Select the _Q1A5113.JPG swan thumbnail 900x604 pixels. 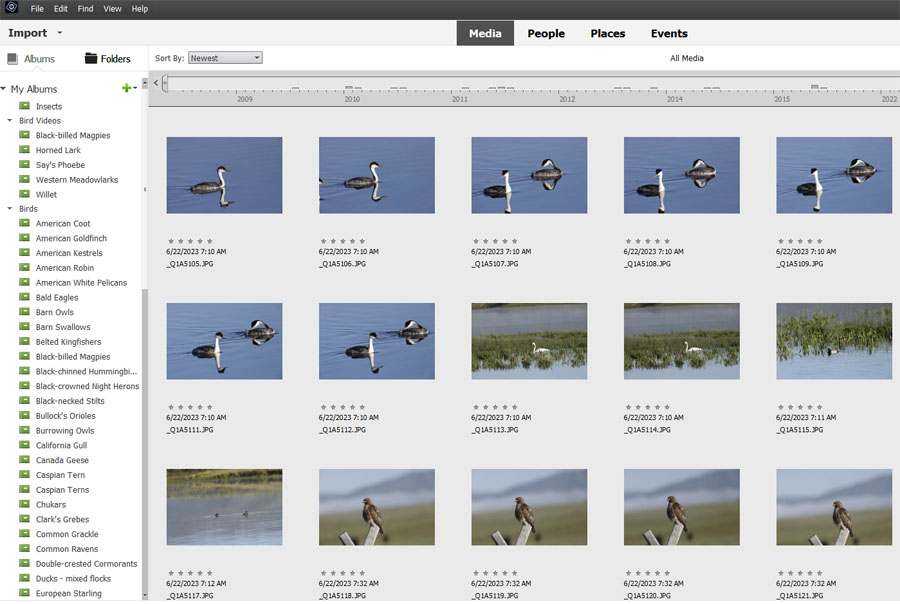529,341
